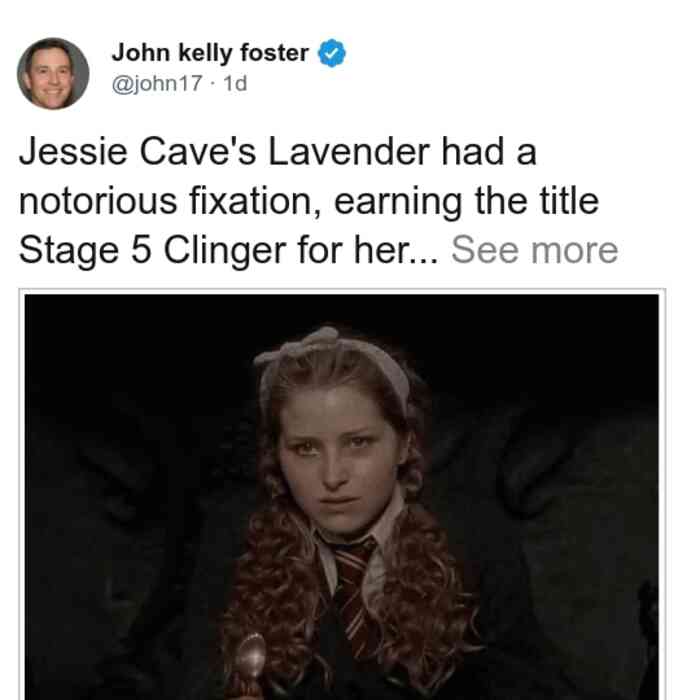700x700 pixels.
Task: Select the display name John kelly foster
Action: [x=210, y=53]
